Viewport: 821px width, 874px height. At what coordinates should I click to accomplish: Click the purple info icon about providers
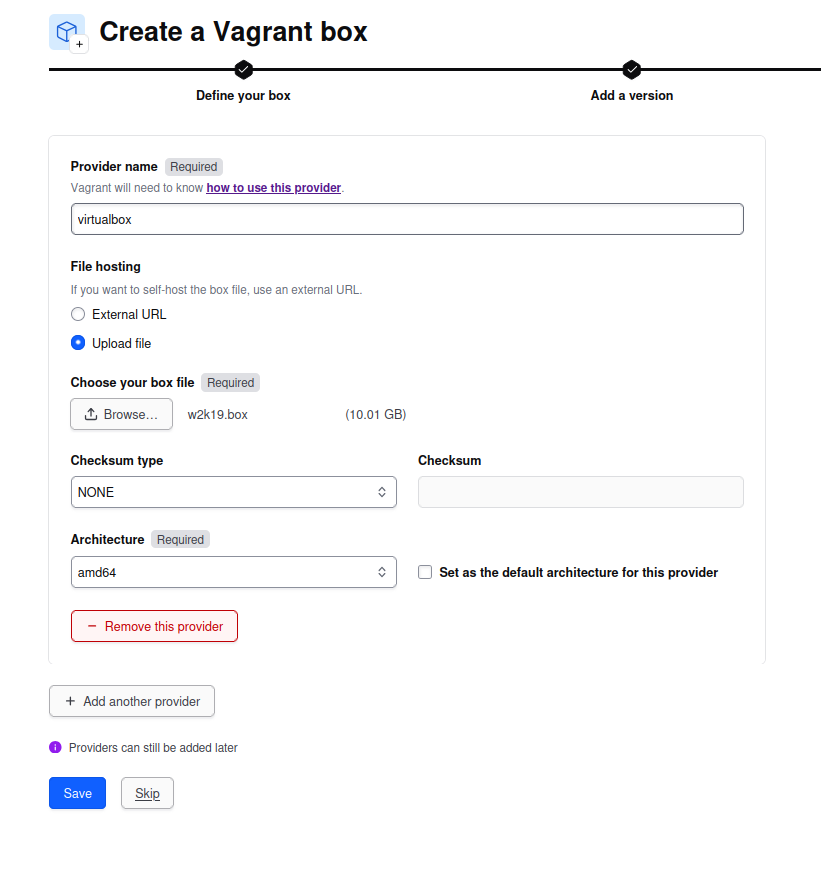click(x=55, y=747)
